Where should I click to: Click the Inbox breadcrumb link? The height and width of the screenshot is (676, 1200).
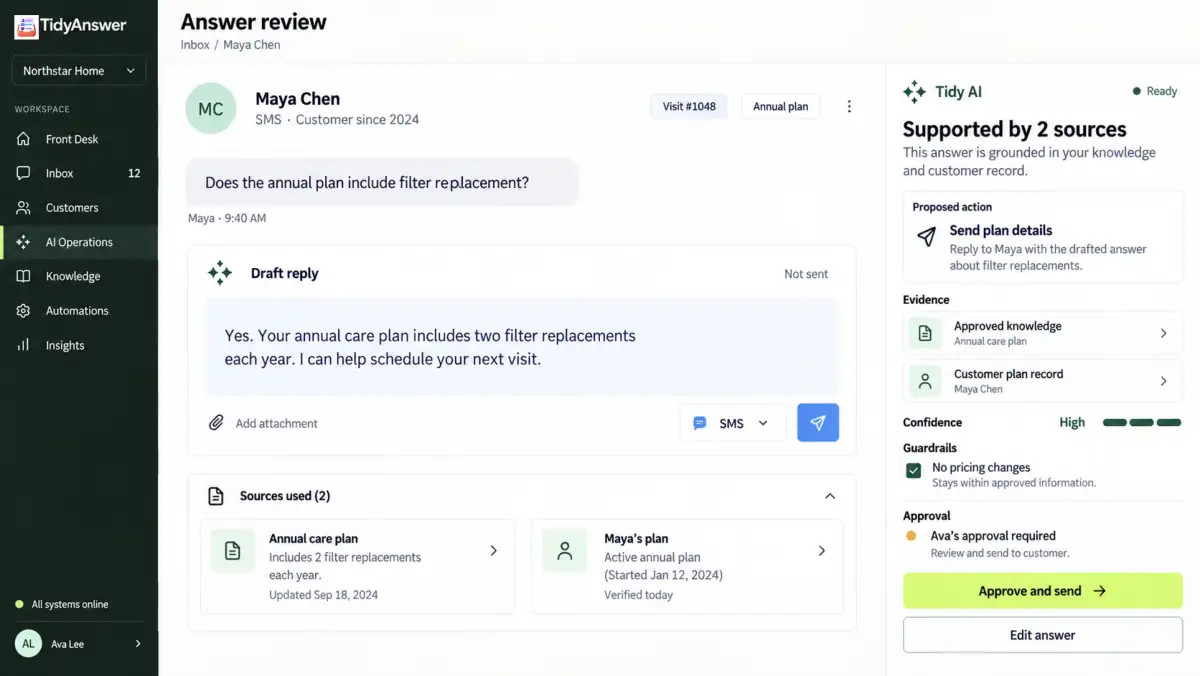point(195,45)
